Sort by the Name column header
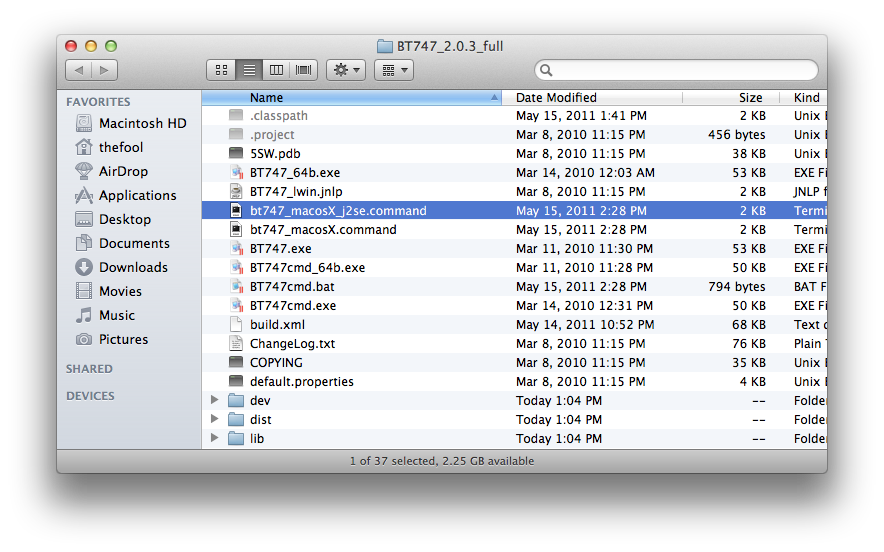 (350, 98)
